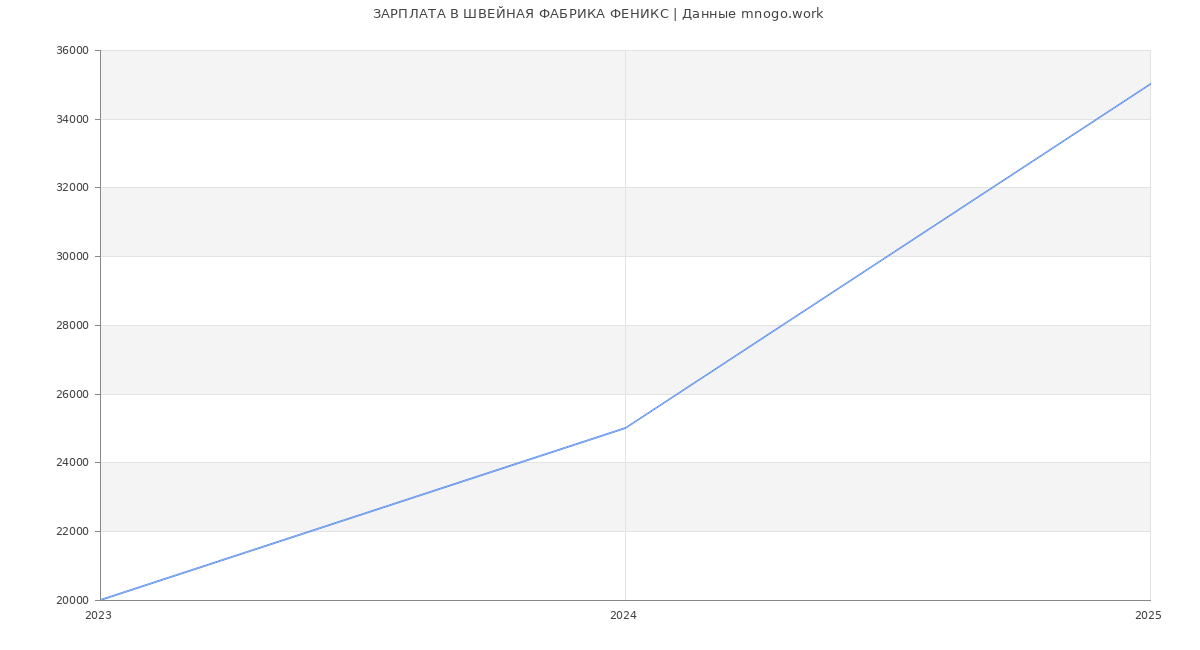Click the chart title mentioning mnogo.work
The height and width of the screenshot is (650, 1200).
tap(598, 14)
